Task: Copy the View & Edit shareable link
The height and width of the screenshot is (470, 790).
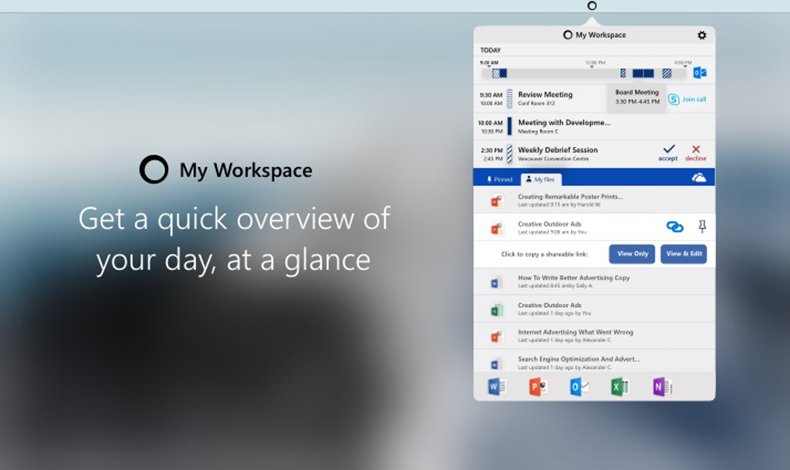Action: 683,254
